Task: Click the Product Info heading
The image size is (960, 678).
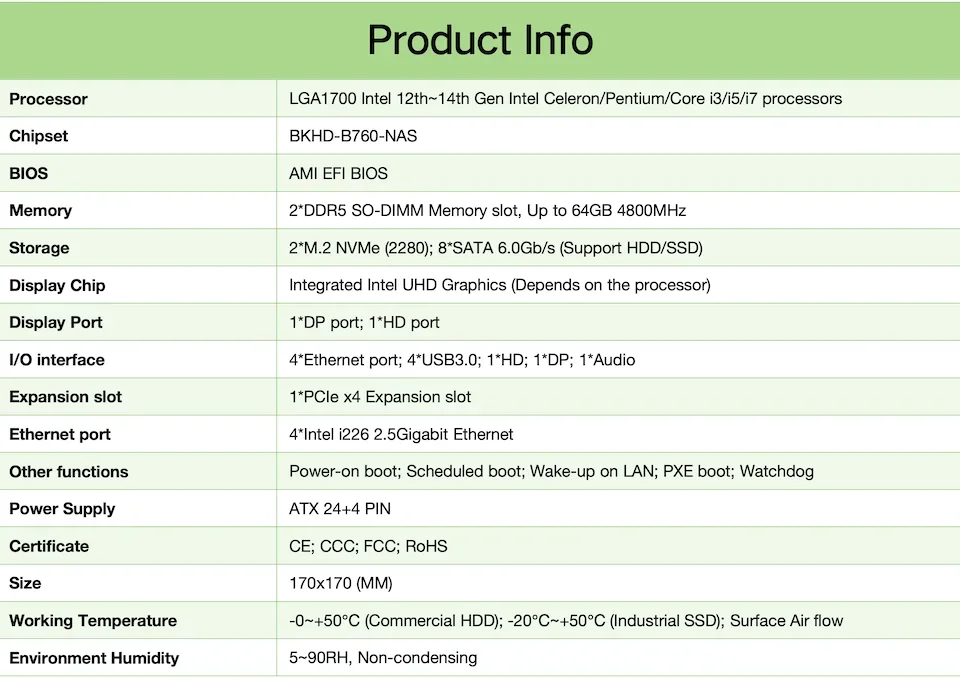Action: 480,40
